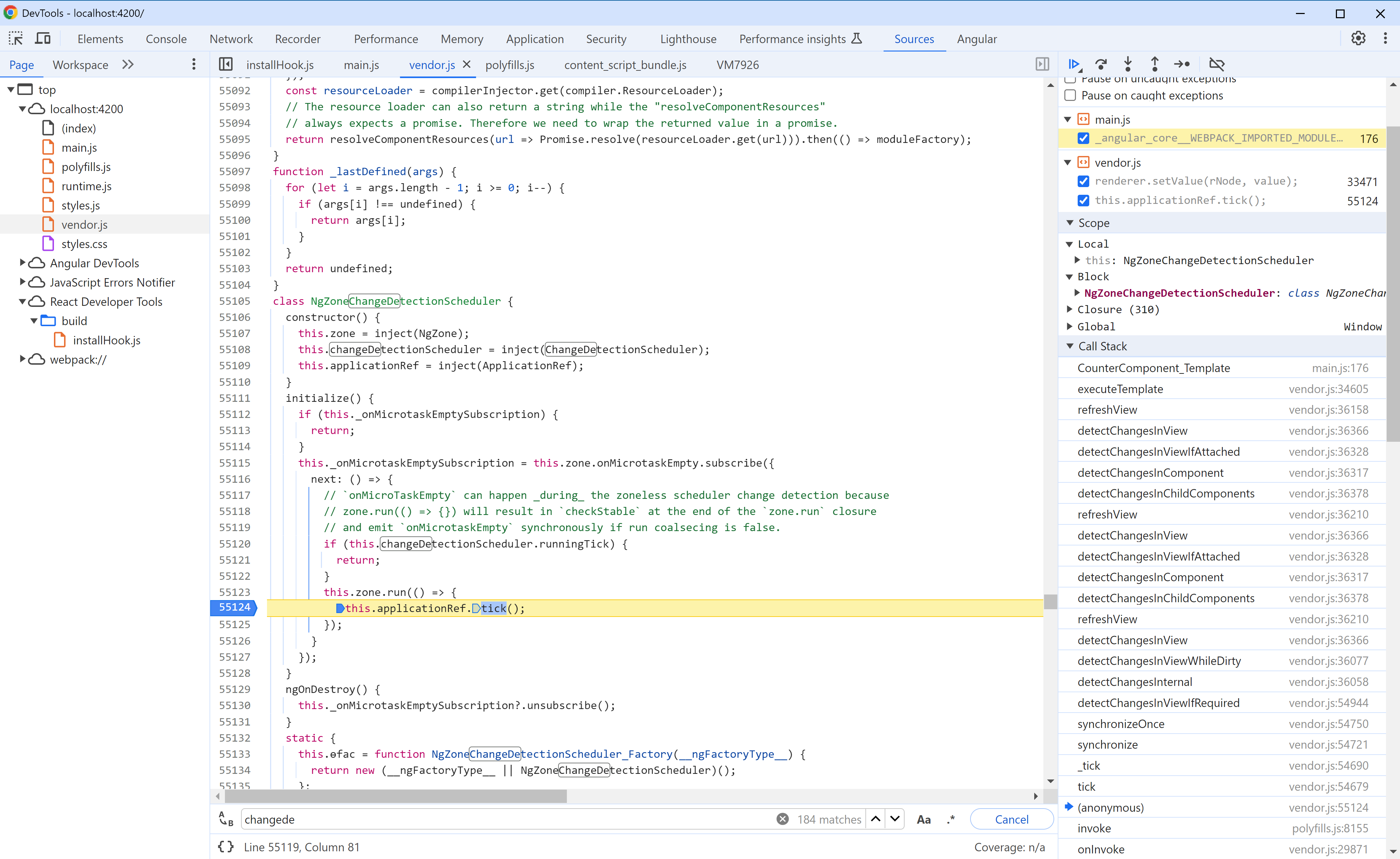Open the DevTools three-dot customize menu
Image resolution: width=1400 pixels, height=859 pixels.
click(x=1385, y=39)
